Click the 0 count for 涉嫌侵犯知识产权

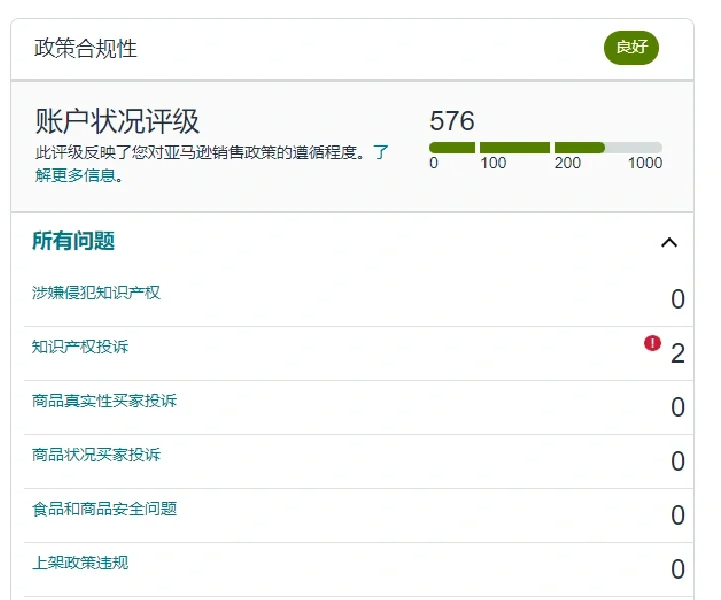(x=677, y=299)
